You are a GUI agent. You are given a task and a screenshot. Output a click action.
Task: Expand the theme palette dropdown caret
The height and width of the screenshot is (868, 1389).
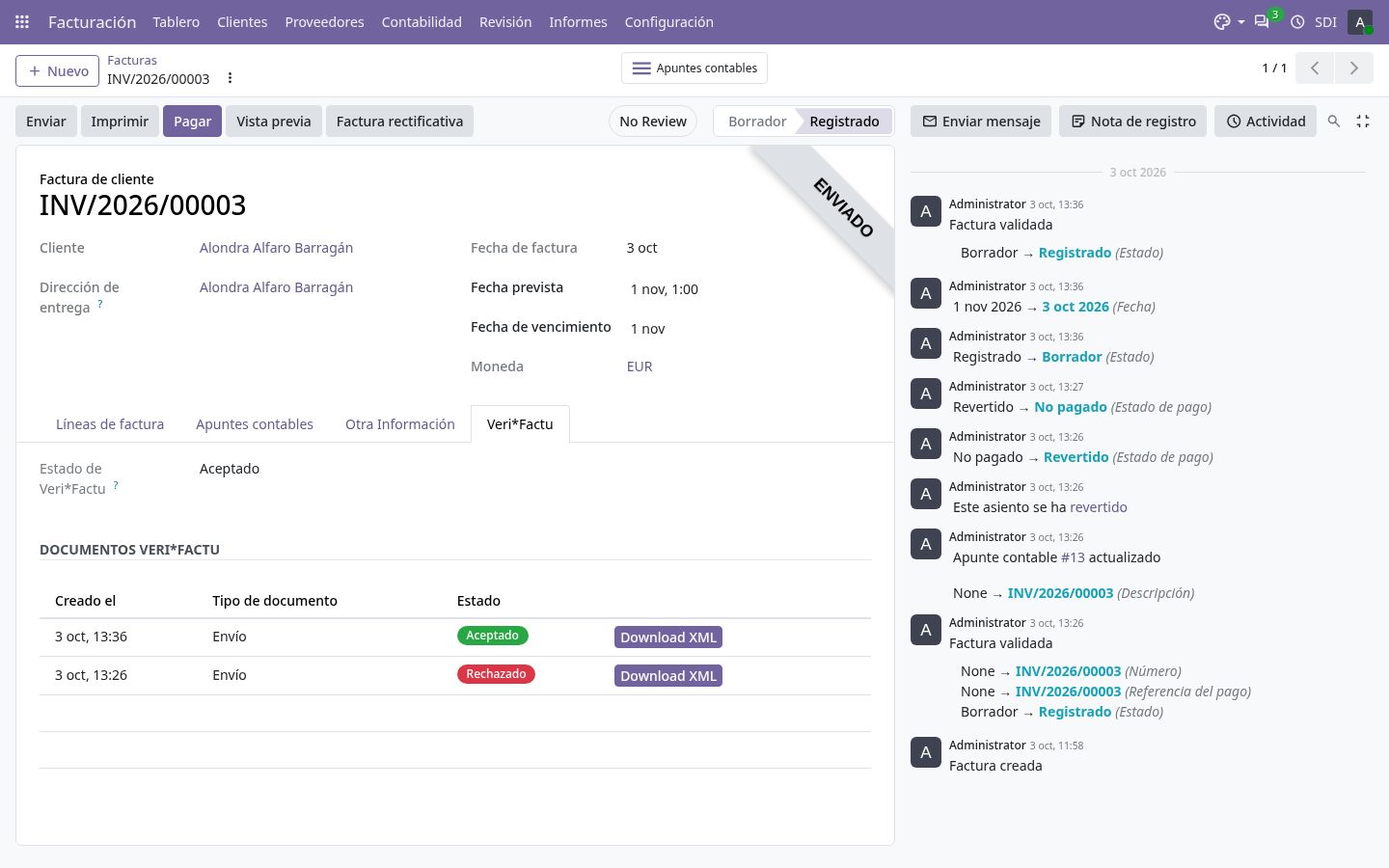tap(1241, 22)
